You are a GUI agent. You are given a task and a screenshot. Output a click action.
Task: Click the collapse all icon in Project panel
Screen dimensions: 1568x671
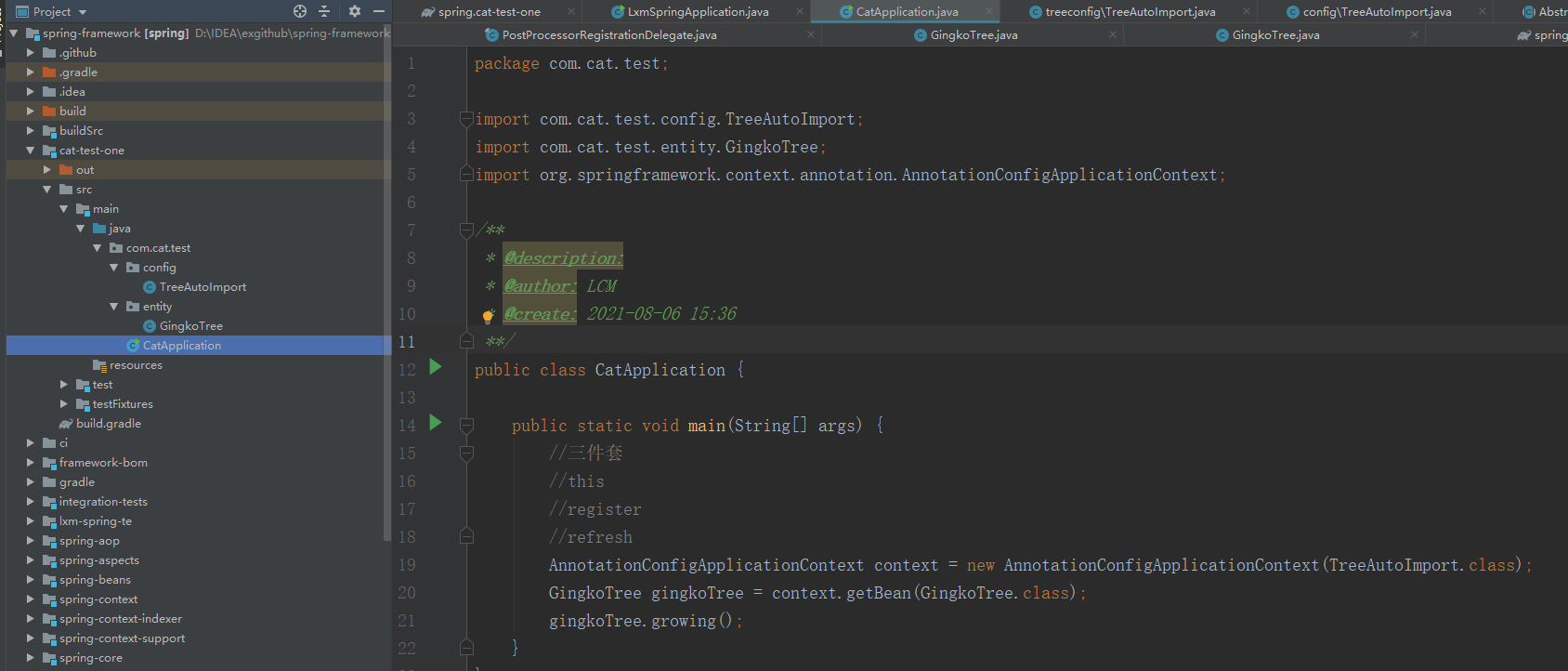[x=324, y=11]
